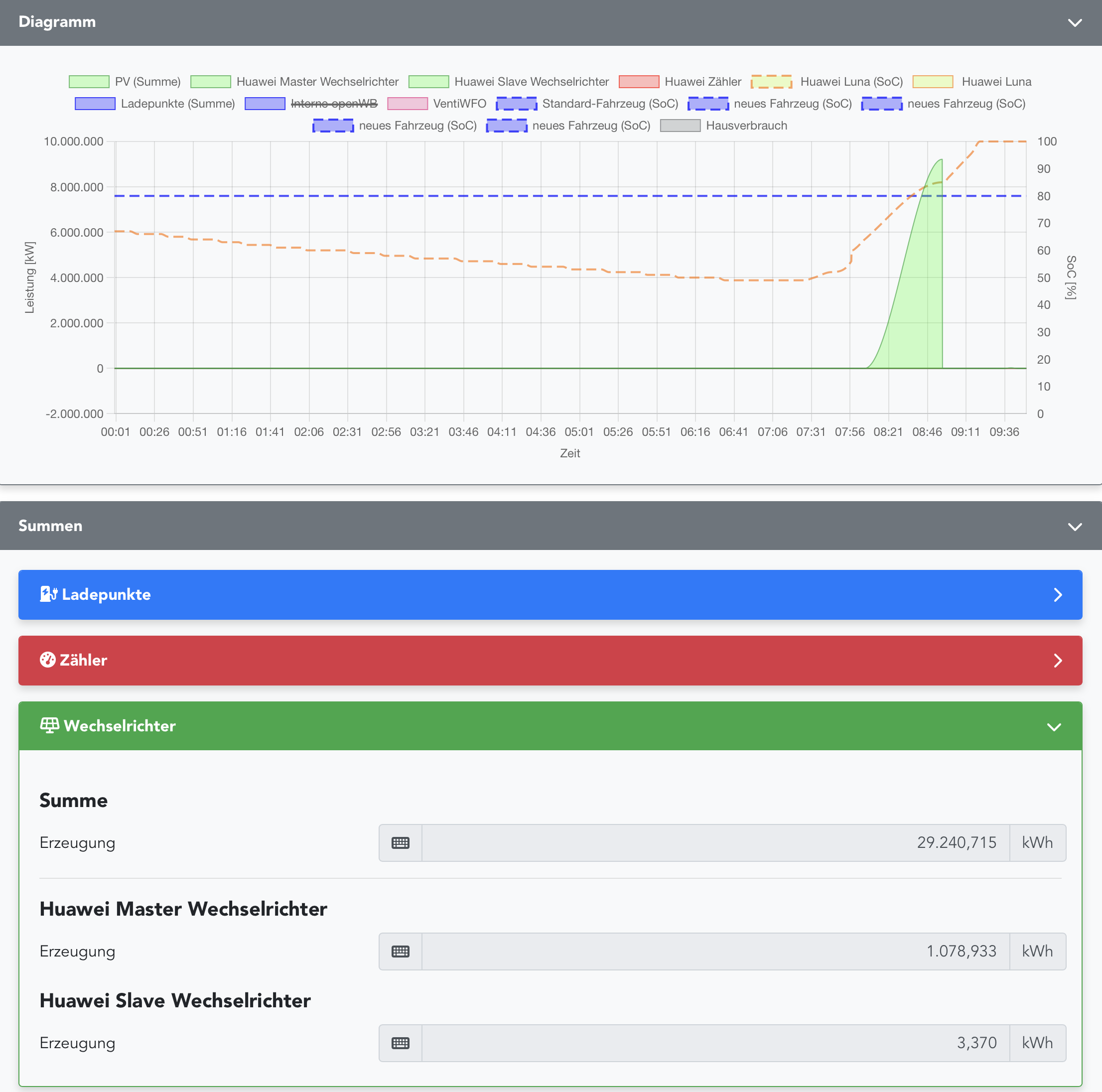This screenshot has width=1102, height=1092.
Task: Click the Standard-Fahrzeug (SoC) legend label
Action: click(x=610, y=104)
